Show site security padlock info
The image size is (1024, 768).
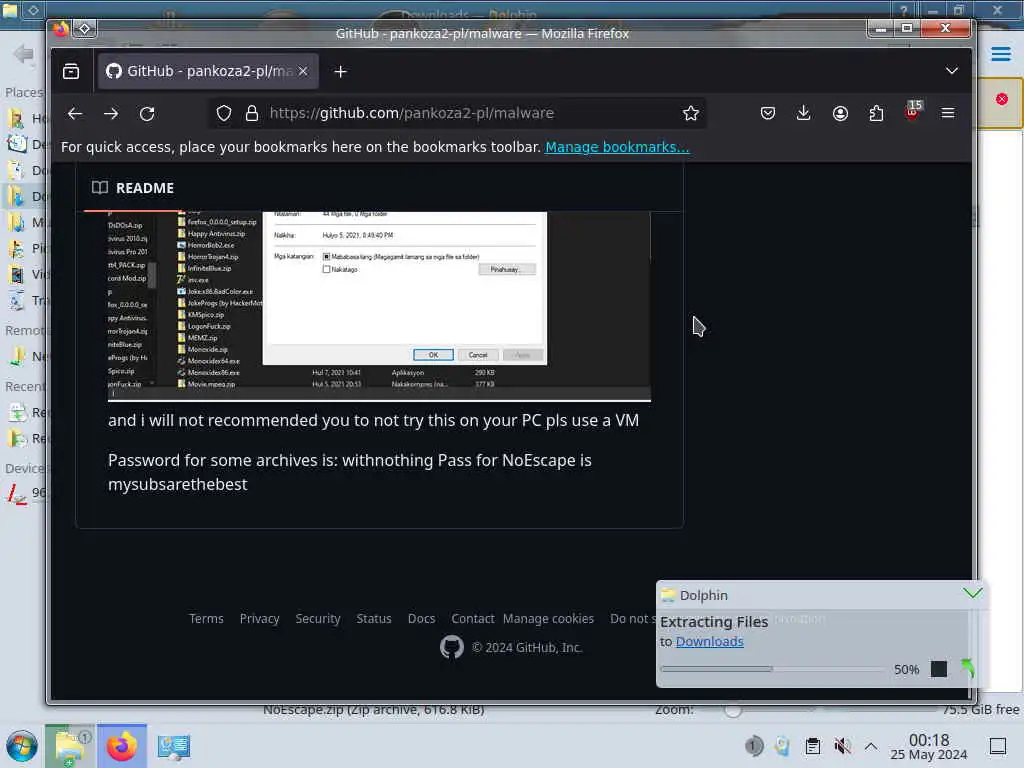[252, 113]
